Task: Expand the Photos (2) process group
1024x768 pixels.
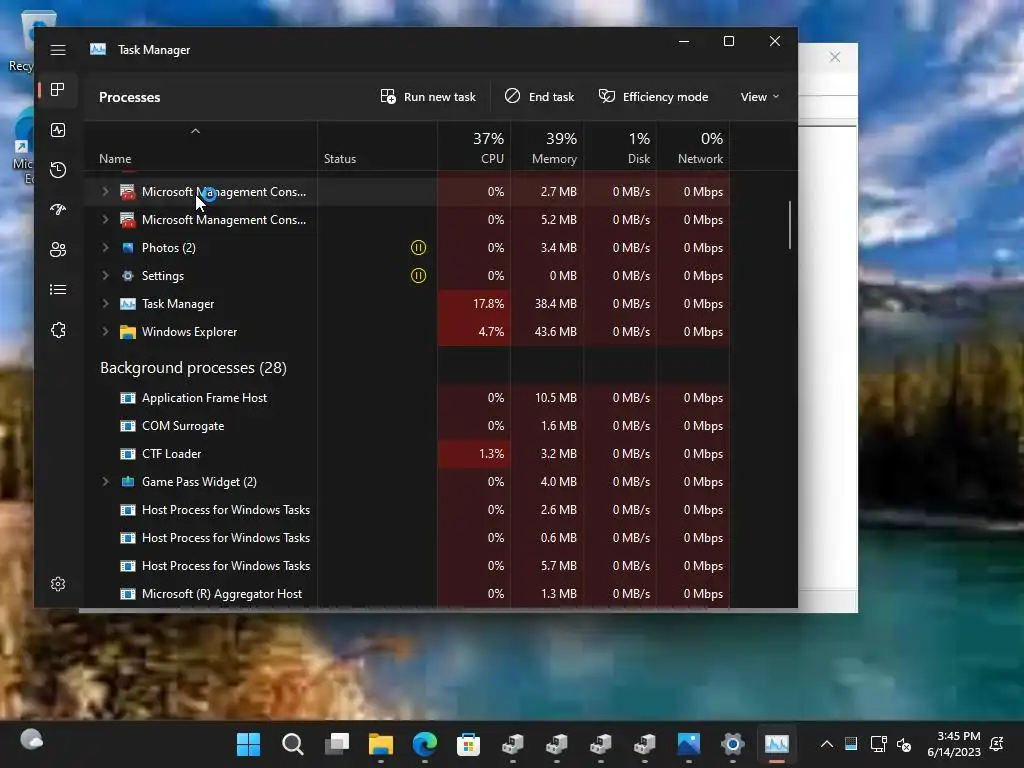Action: click(x=105, y=248)
